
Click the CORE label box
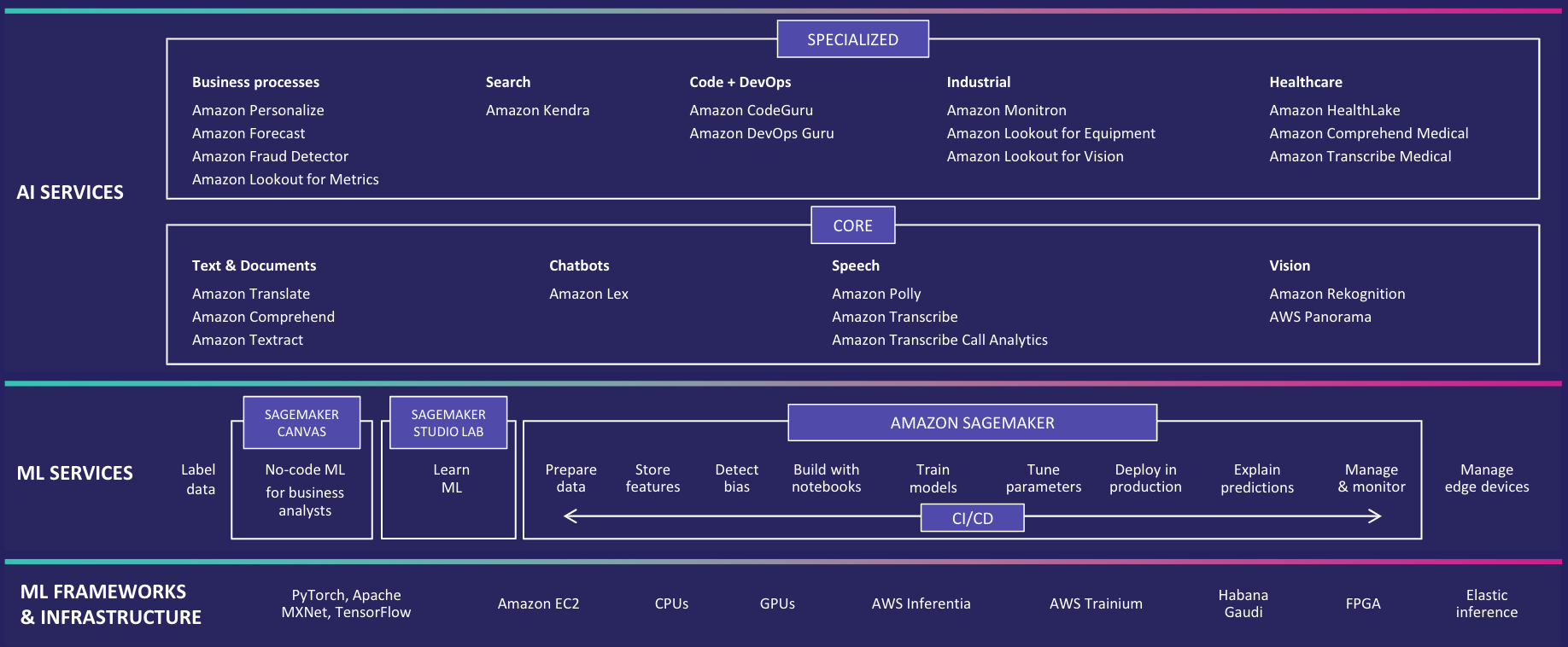(852, 225)
